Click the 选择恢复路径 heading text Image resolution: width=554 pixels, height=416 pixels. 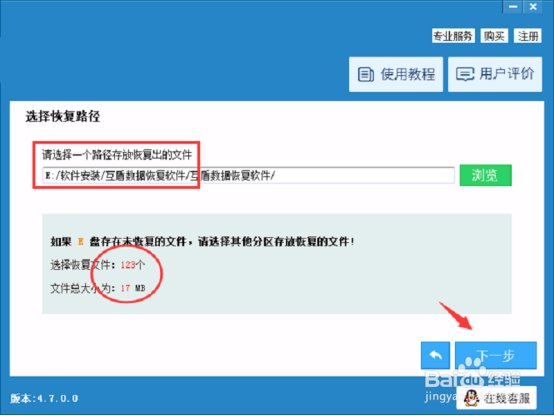pos(63,116)
